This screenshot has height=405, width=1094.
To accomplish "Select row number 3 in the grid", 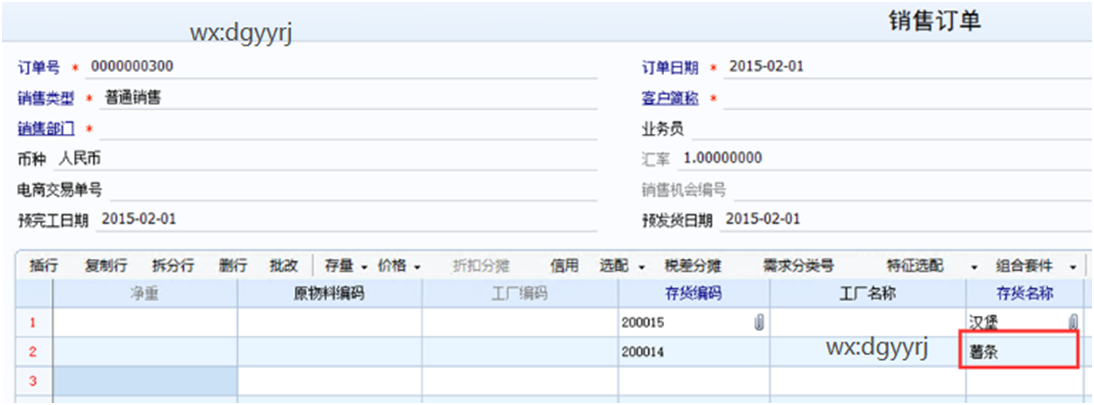I will pyautogui.click(x=33, y=381).
